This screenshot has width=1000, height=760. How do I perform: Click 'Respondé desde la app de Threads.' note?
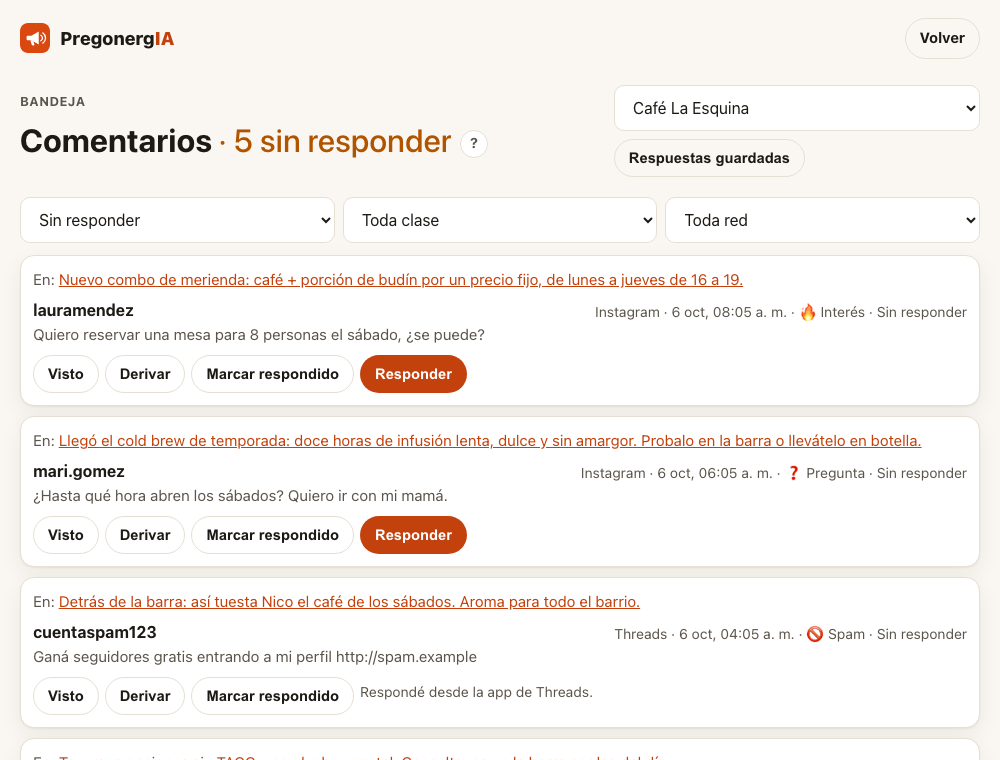pyautogui.click(x=476, y=692)
